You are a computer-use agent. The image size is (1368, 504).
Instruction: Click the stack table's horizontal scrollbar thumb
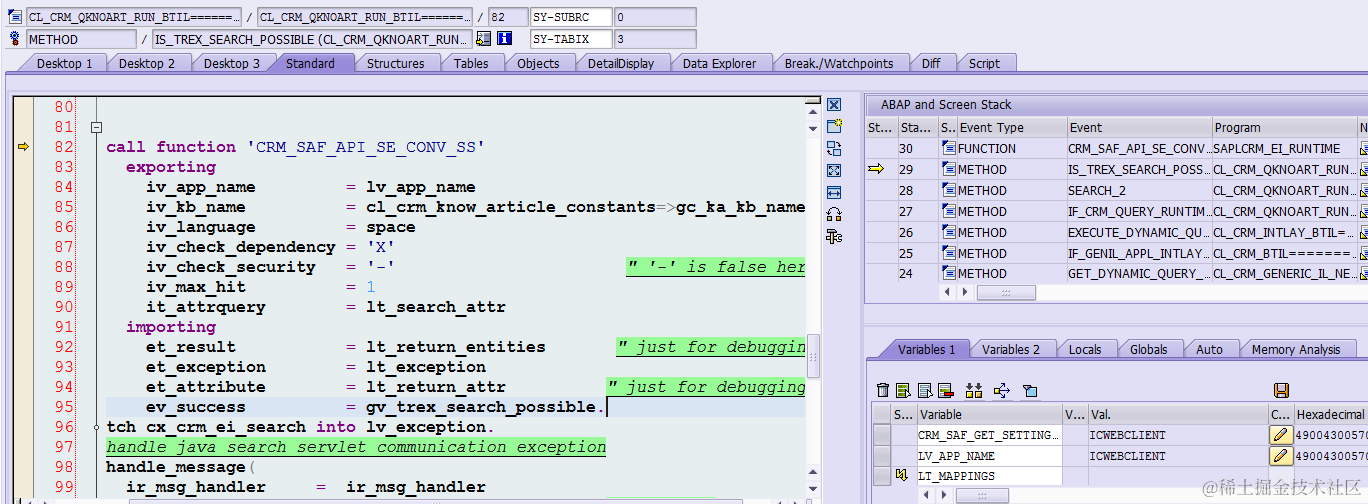point(1005,292)
